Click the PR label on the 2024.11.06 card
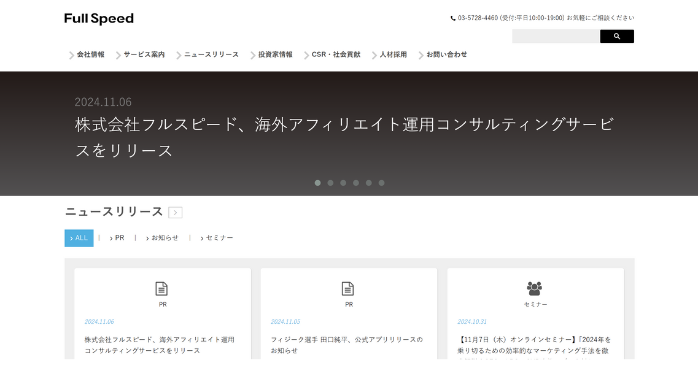Screen dimensions: 698x365 tap(162, 305)
